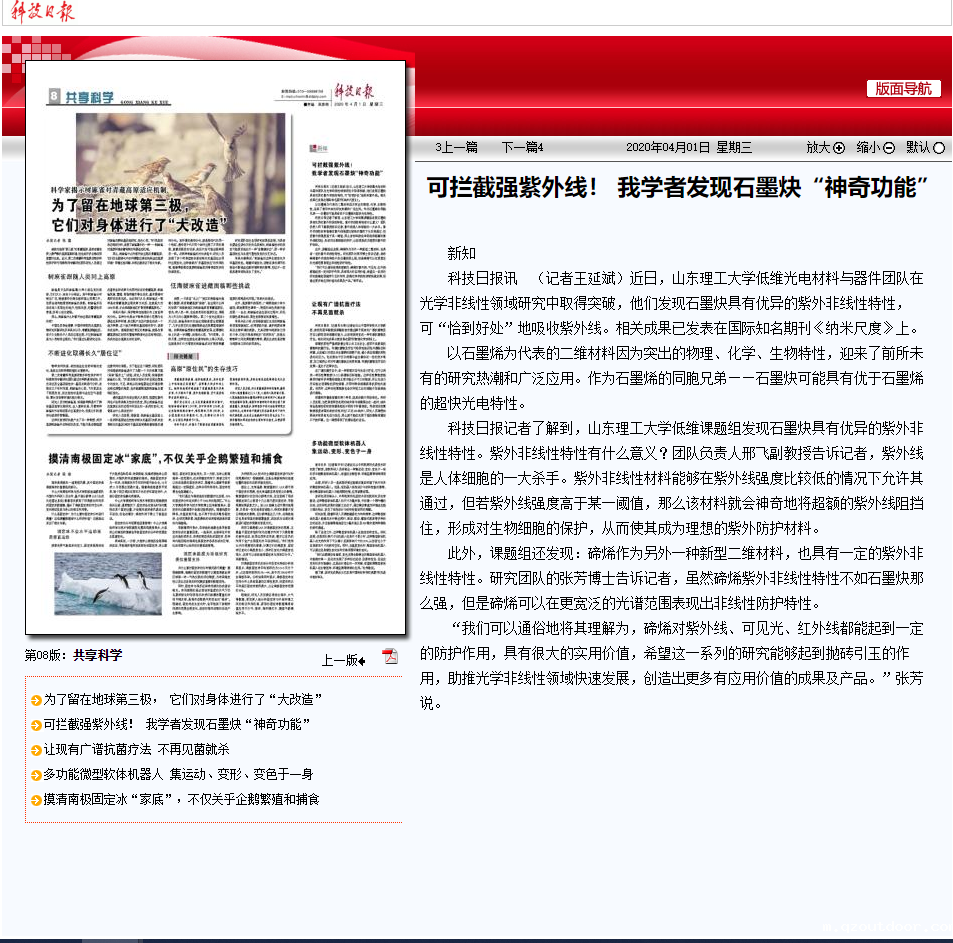Click the 科技日报 logo at top left
The width and height of the screenshot is (953, 943).
pos(37,12)
